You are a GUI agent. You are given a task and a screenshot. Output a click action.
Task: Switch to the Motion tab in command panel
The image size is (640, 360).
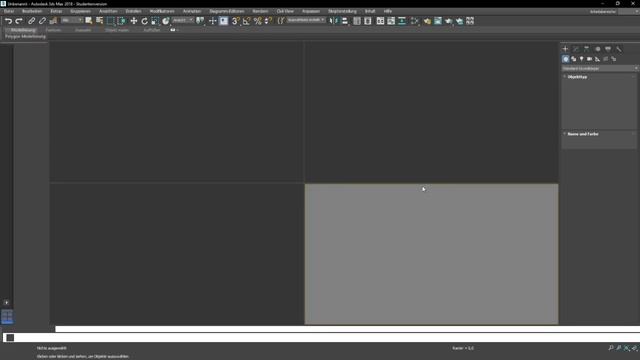click(x=598, y=49)
